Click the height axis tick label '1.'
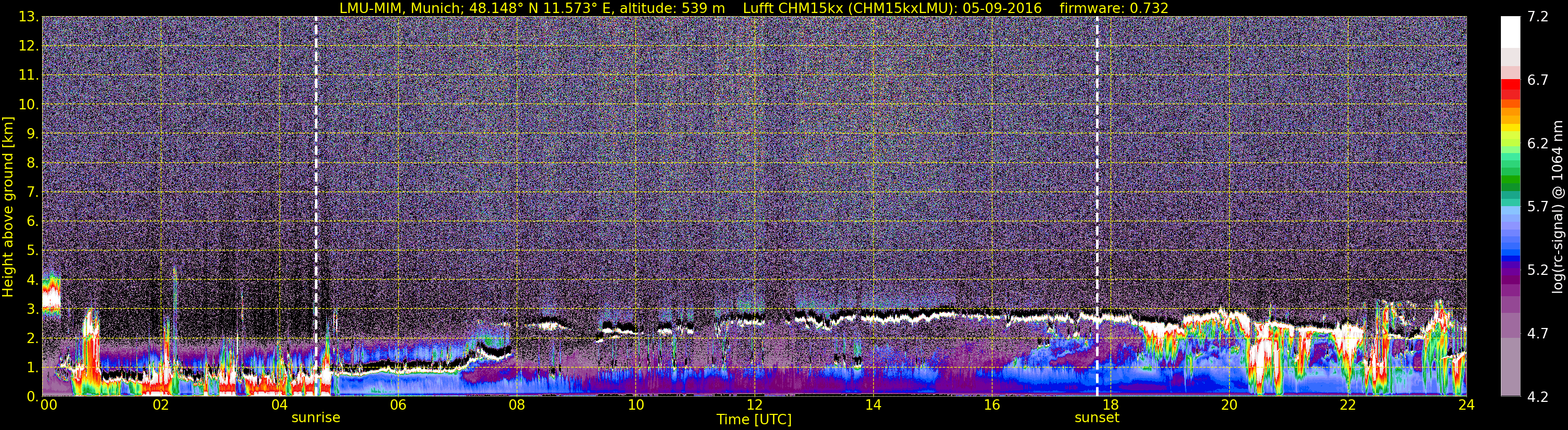Image resolution: width=1568 pixels, height=430 pixels. click(x=32, y=368)
